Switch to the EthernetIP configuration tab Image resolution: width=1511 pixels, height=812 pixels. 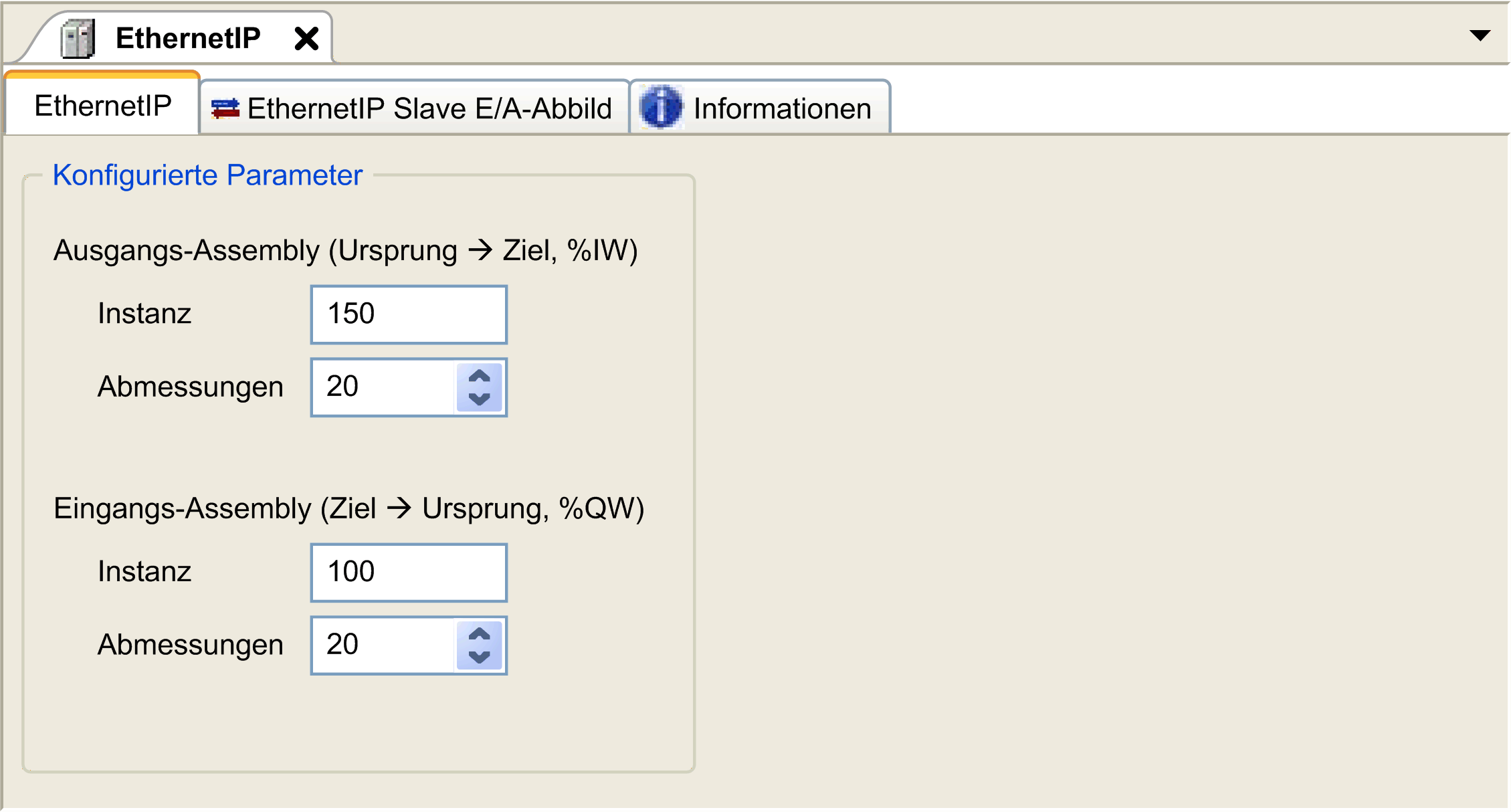[x=103, y=106]
